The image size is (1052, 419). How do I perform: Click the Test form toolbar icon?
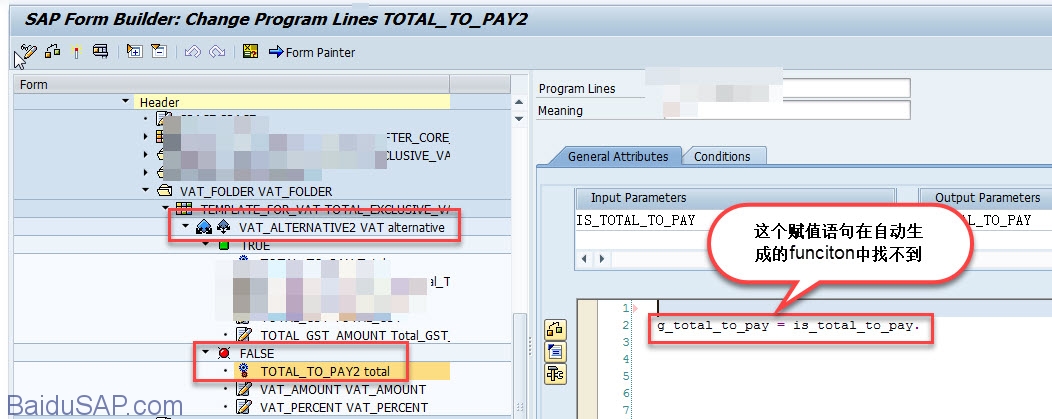tap(101, 52)
